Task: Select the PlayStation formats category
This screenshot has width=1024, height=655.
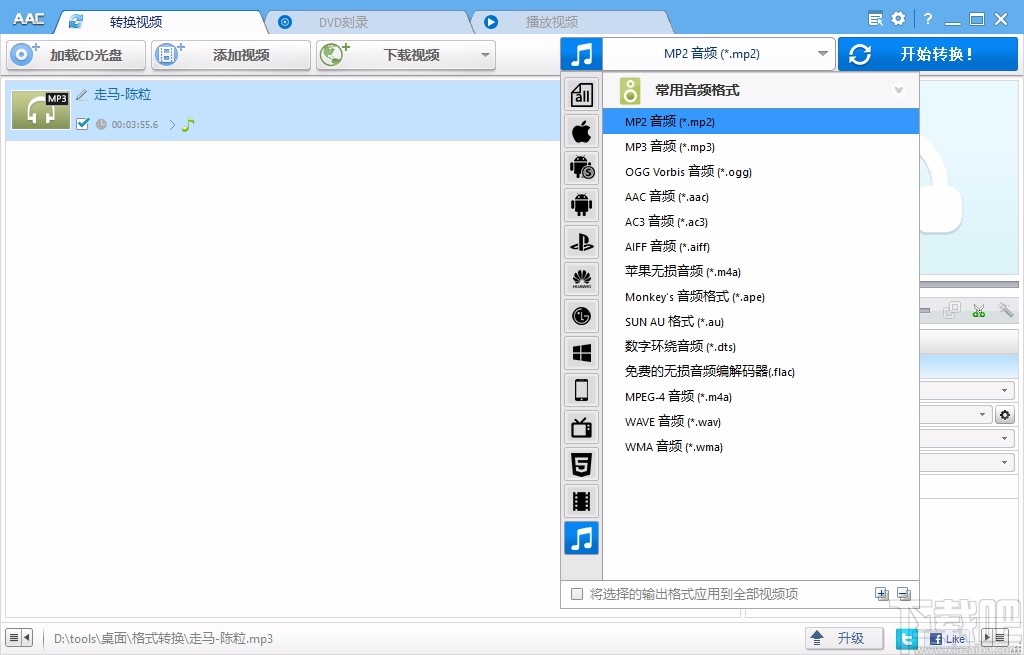Action: (581, 242)
